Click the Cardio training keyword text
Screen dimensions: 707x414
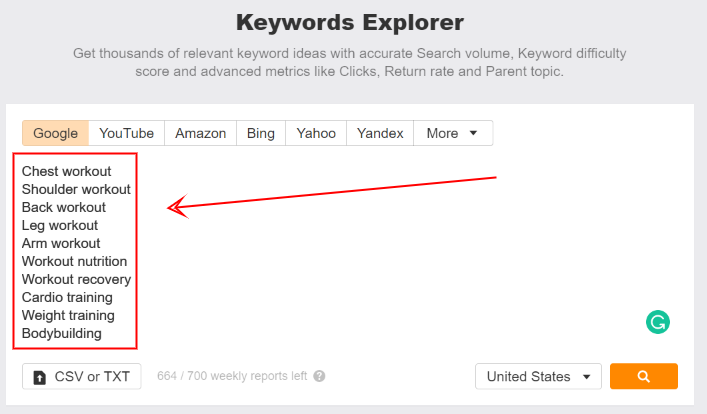[x=67, y=297]
